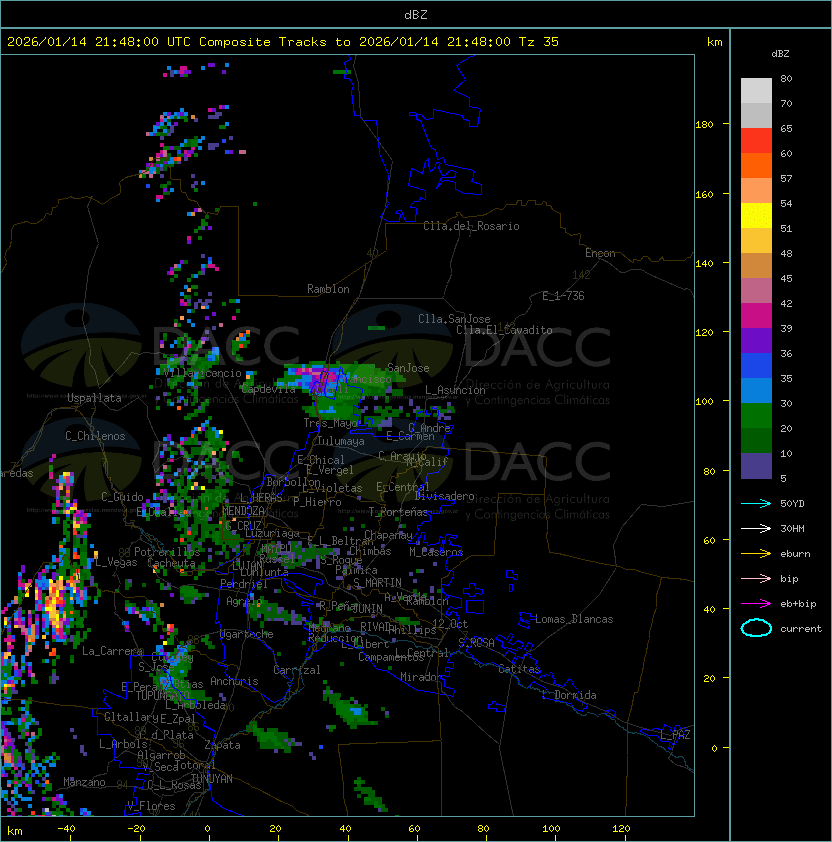This screenshot has height=842, width=832.
Task: Click the Clla.SanJose map label
Action: click(454, 319)
